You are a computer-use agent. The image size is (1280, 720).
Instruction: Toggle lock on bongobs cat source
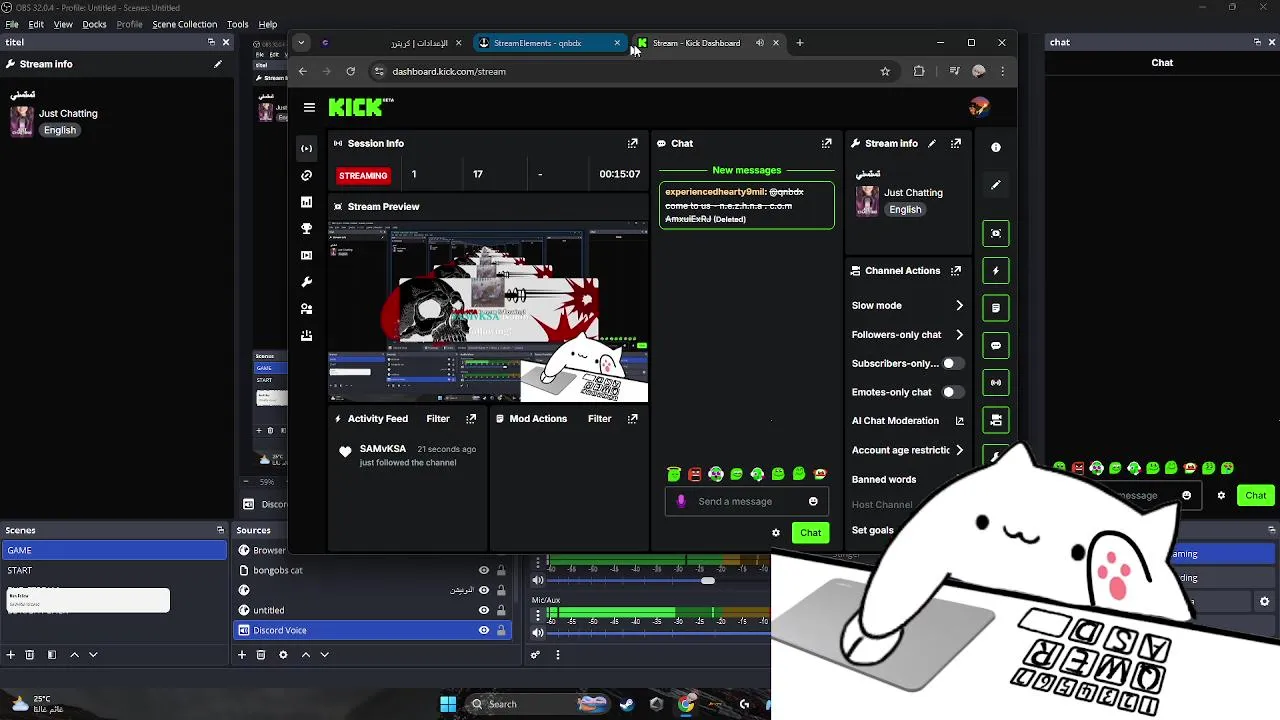[x=501, y=570]
